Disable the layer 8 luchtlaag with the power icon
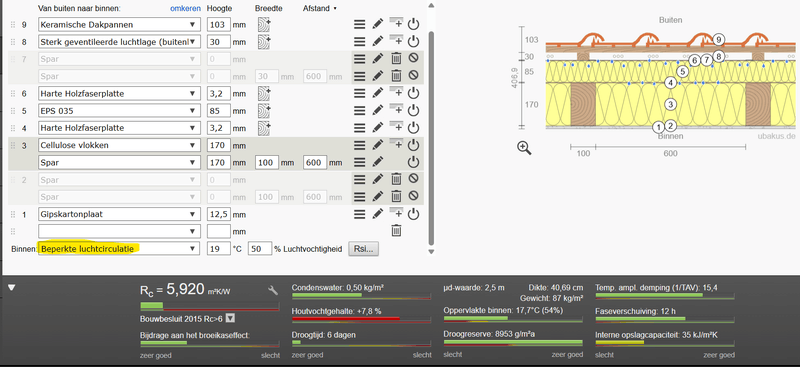Screen dimensions: 800x367 (x=414, y=41)
